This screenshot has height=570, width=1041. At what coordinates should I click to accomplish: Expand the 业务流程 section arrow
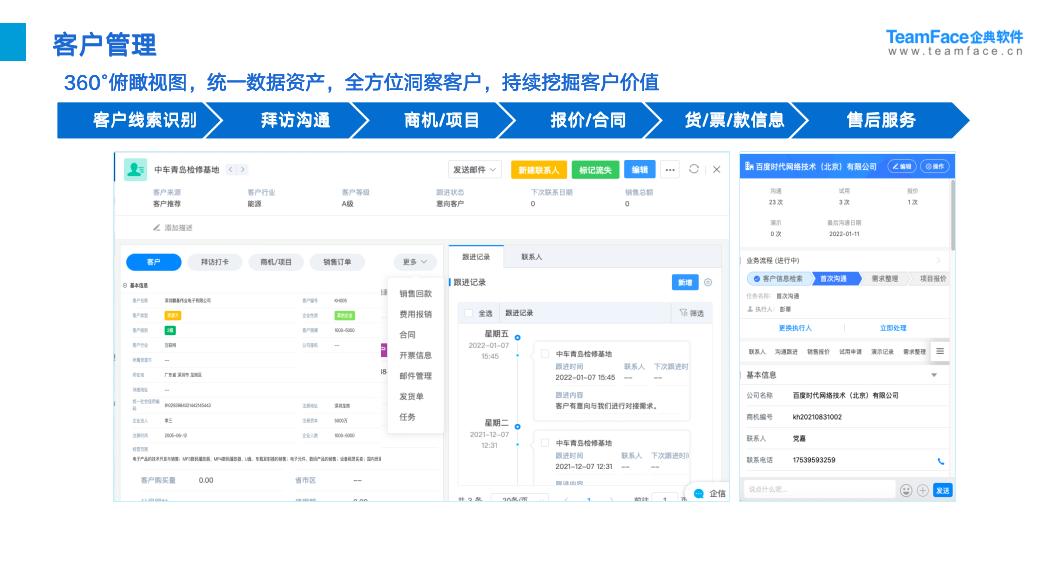coord(939,260)
